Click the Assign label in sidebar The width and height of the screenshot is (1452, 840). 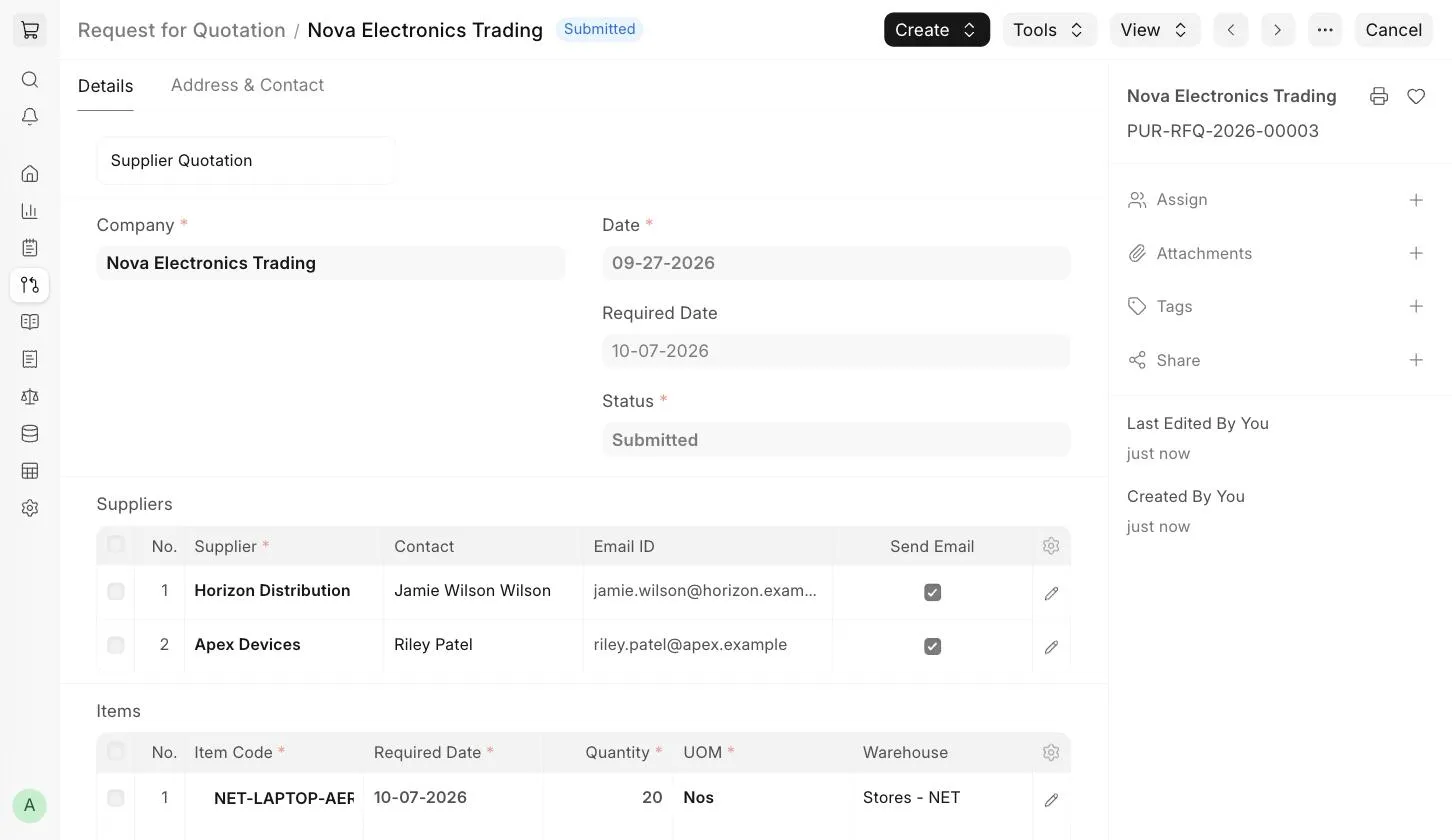point(1182,200)
